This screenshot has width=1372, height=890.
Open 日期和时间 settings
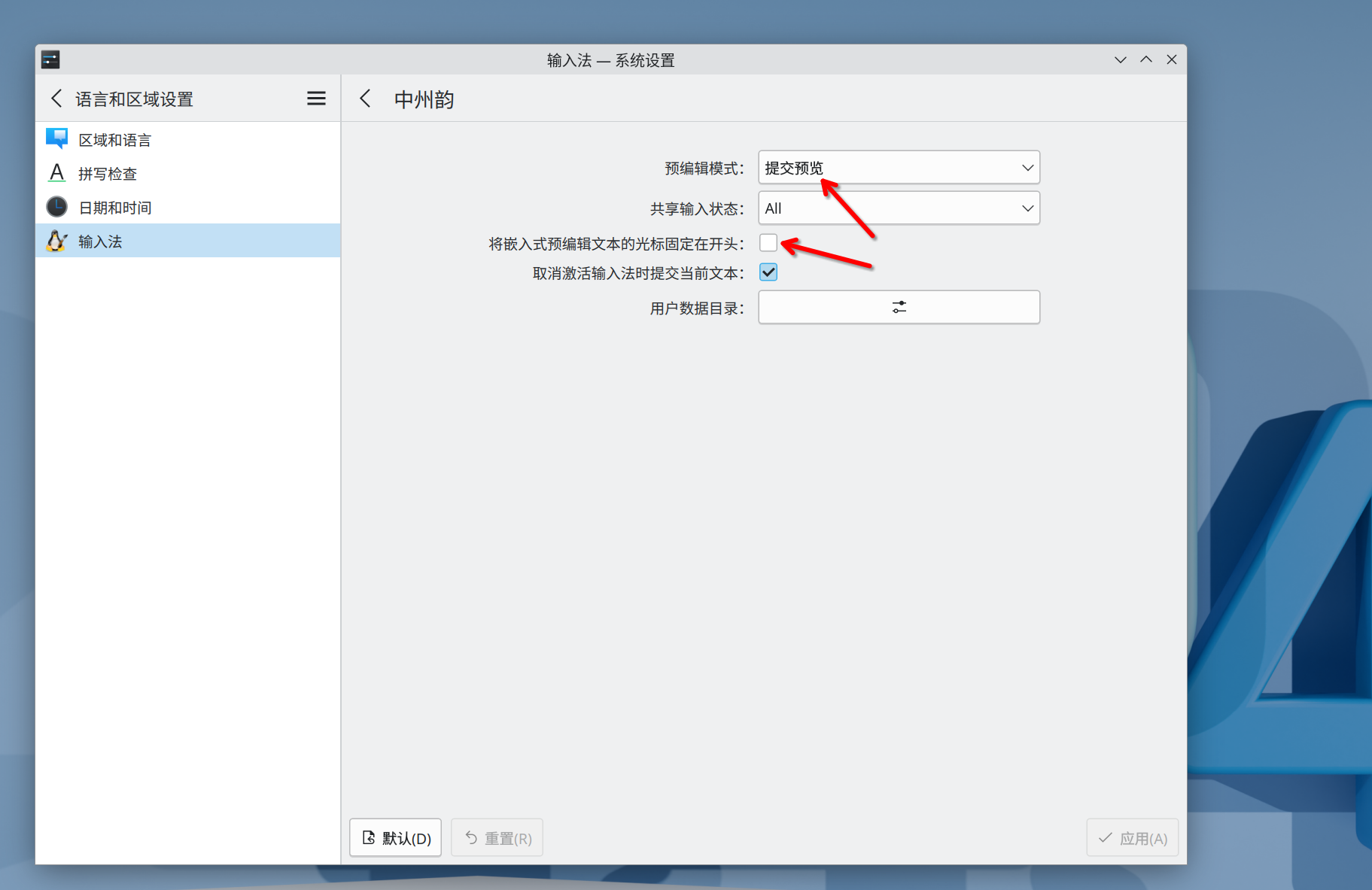(188, 208)
